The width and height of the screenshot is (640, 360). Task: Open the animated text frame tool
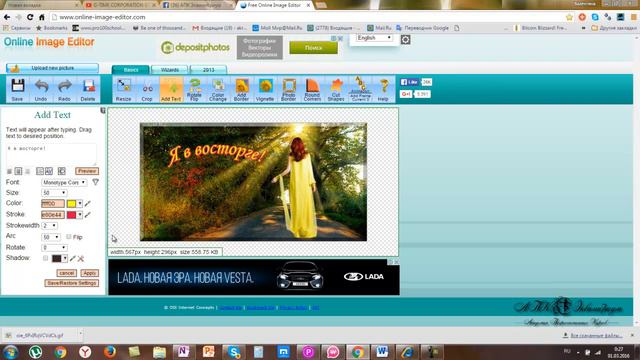pyautogui.click(x=360, y=89)
